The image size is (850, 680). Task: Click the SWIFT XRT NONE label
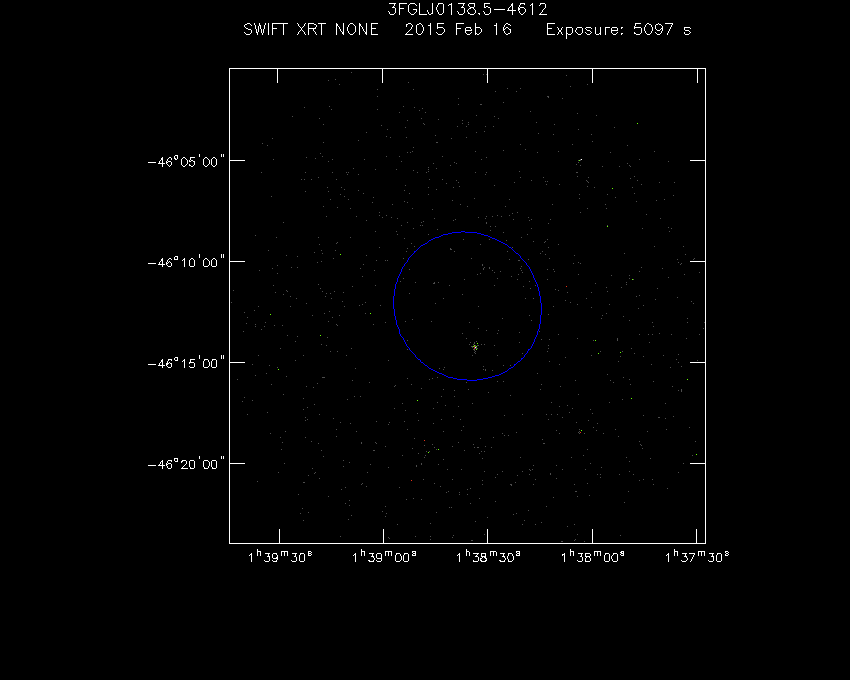311,29
